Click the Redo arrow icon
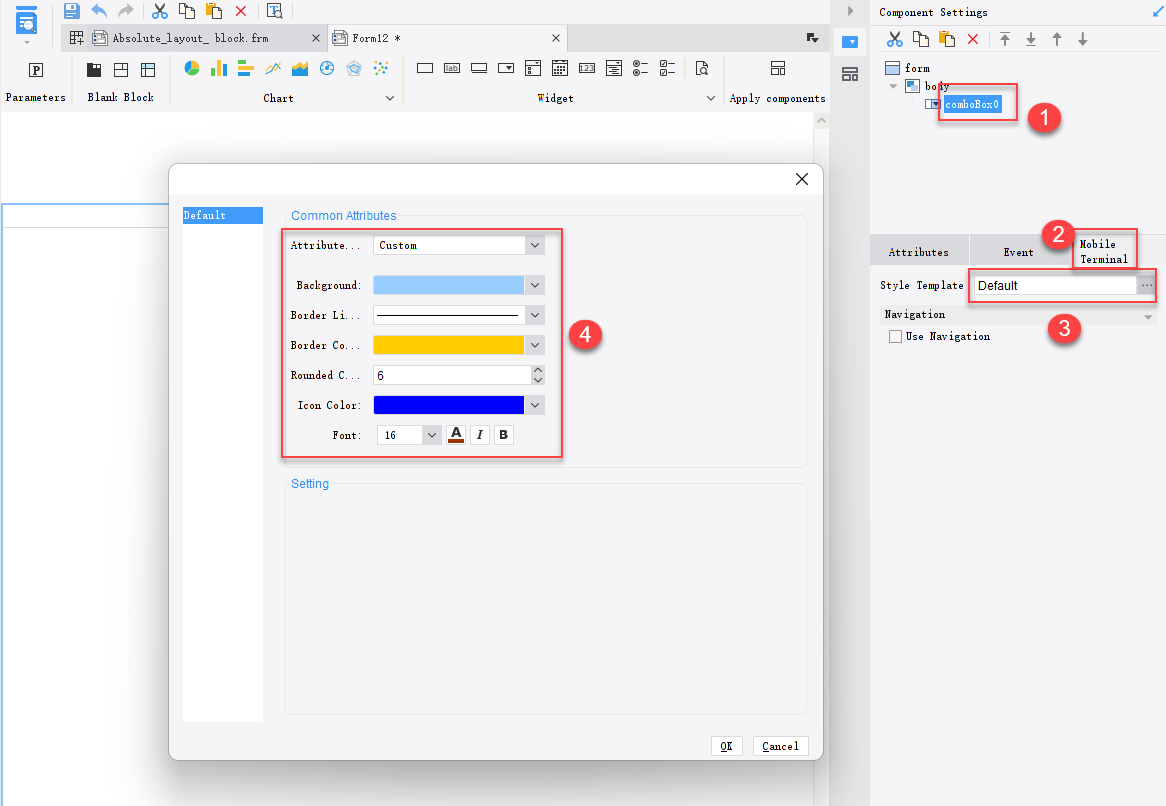The height and width of the screenshot is (806, 1166). (126, 10)
